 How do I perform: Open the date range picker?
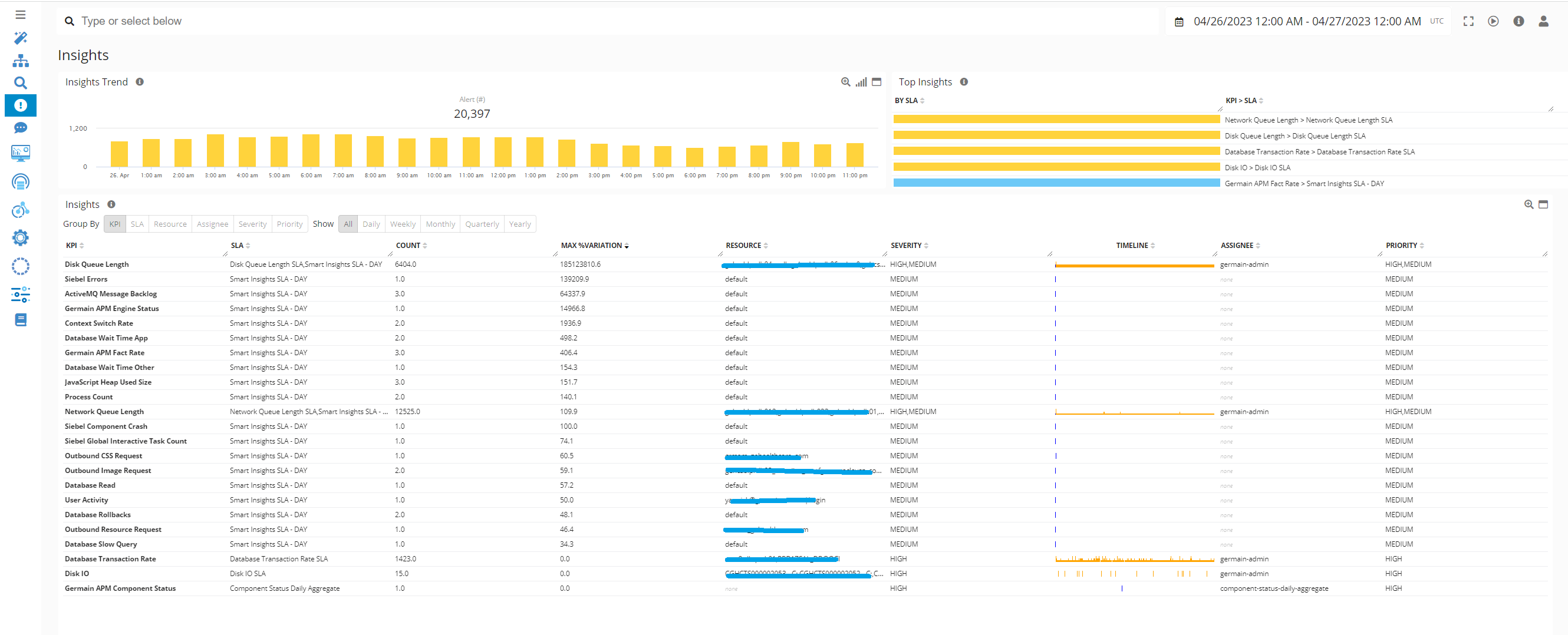click(x=1306, y=21)
